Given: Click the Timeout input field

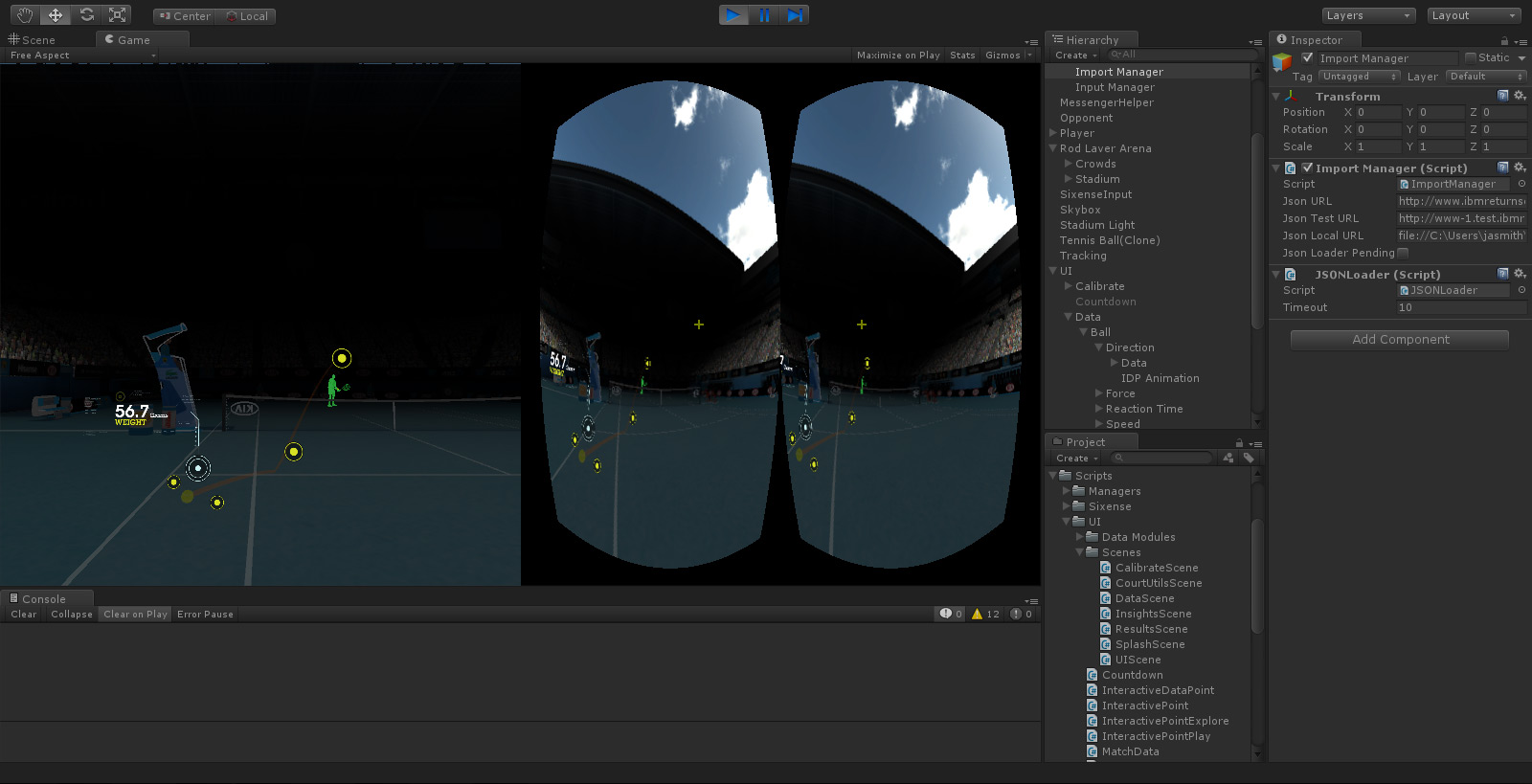Looking at the screenshot, I should pos(1460,307).
